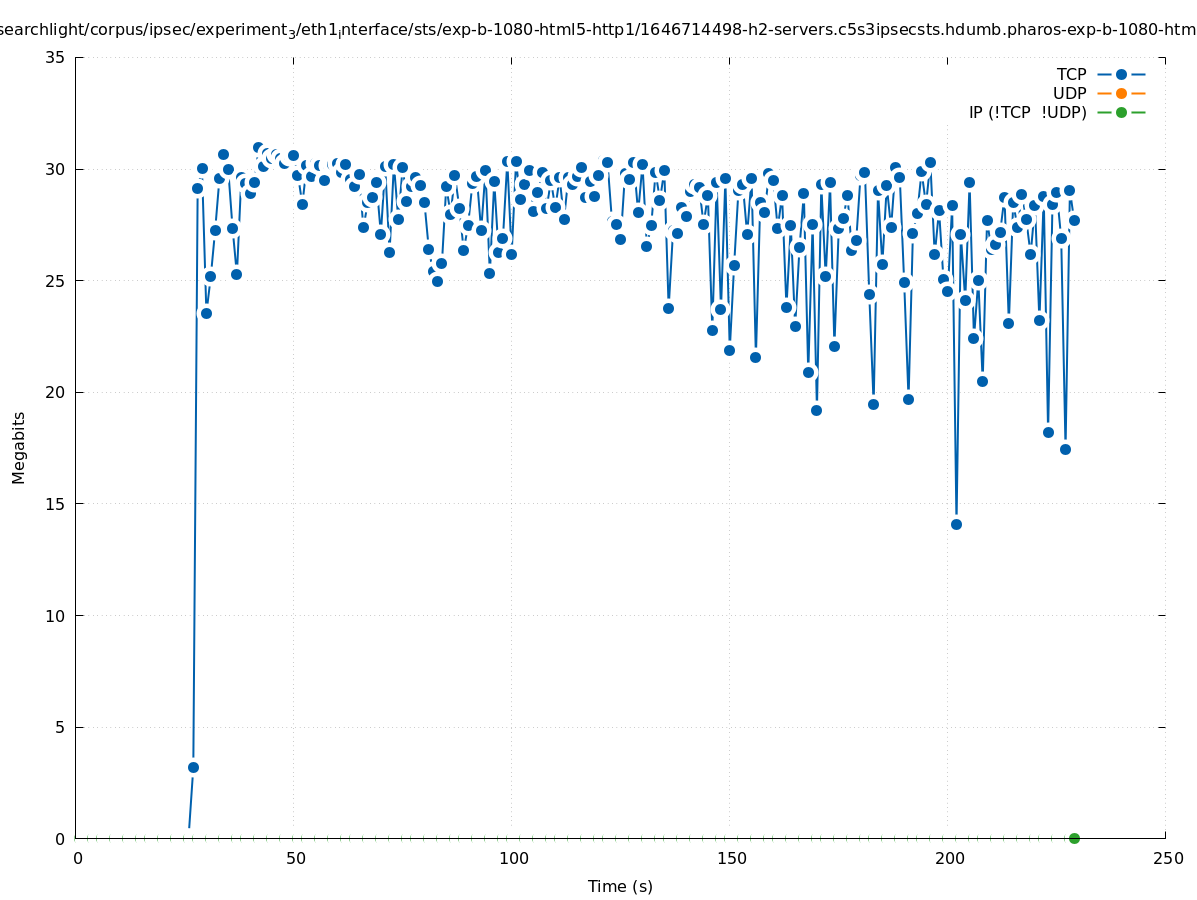Click the 150 tick label on the x-axis
This screenshot has height=900, width=1197.
click(730, 858)
